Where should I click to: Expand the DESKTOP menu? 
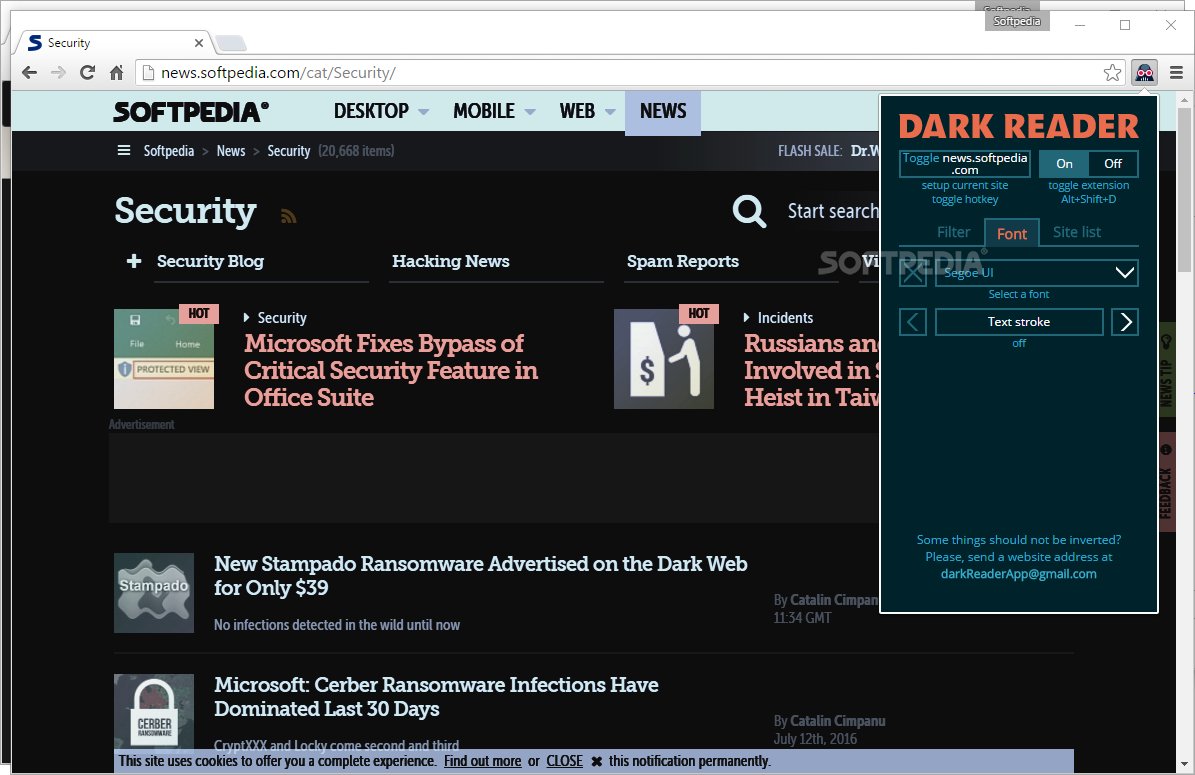click(x=381, y=111)
